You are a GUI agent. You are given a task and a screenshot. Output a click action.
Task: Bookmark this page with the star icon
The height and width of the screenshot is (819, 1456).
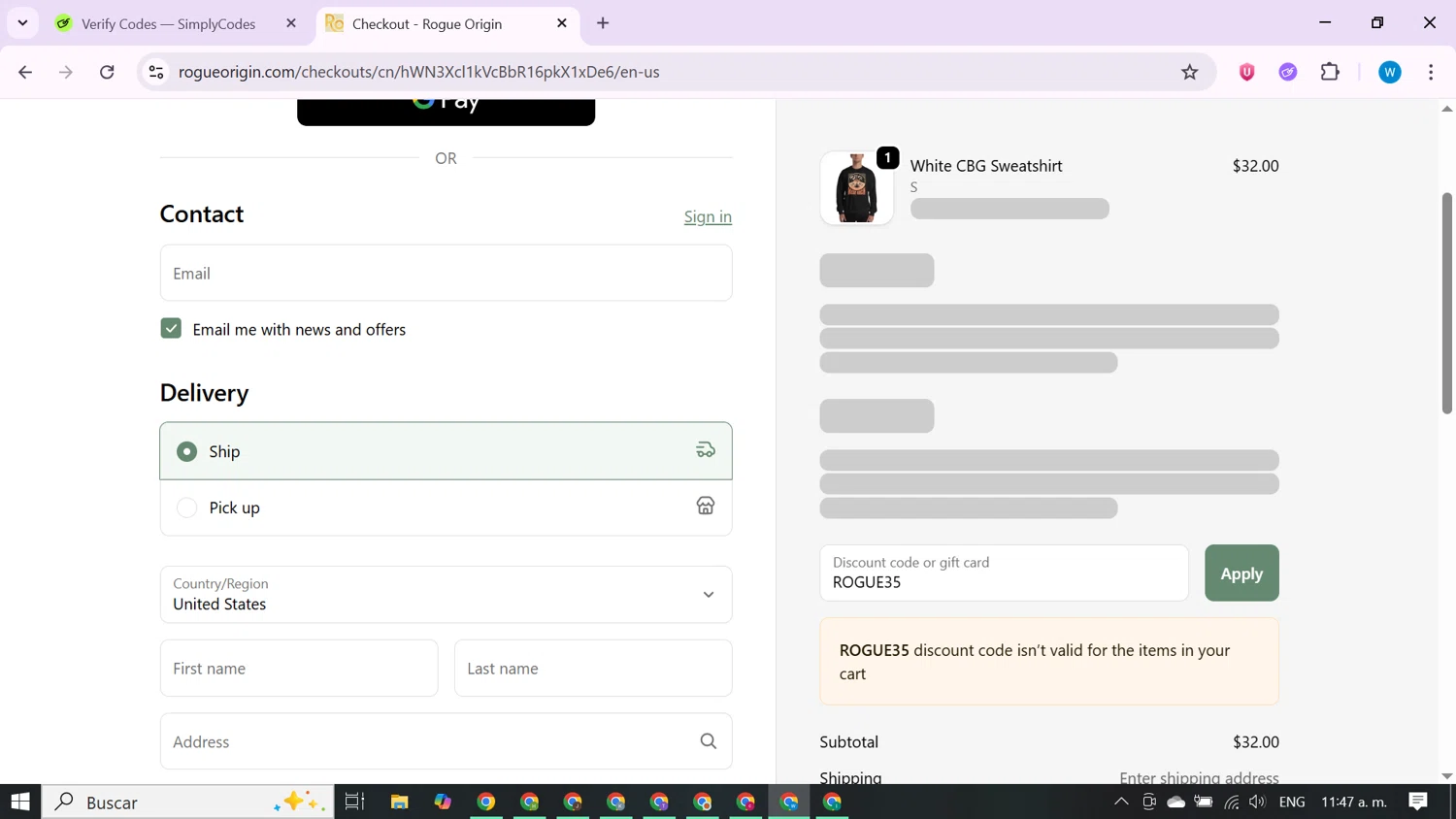tap(1190, 72)
